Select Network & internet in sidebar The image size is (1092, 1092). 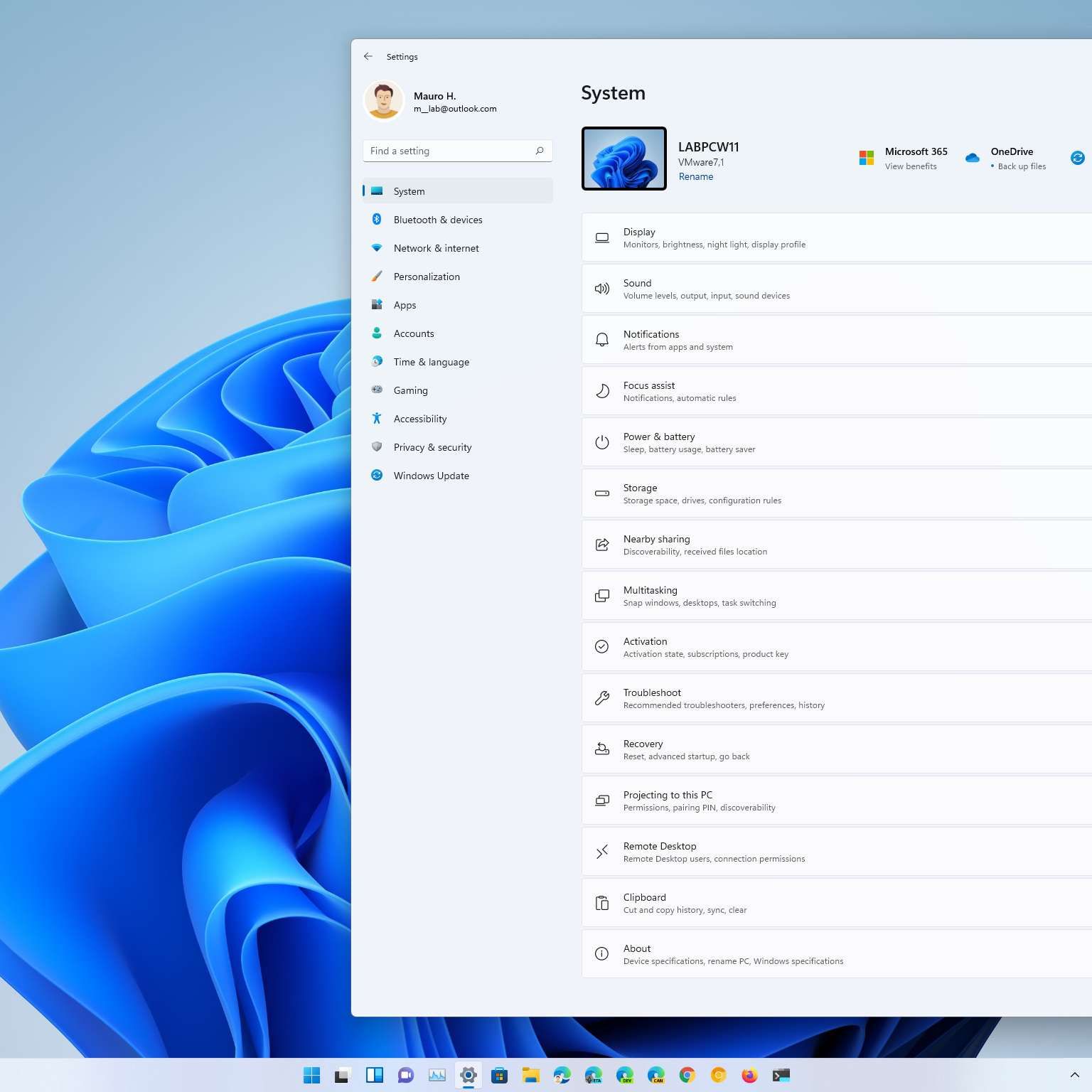pyautogui.click(x=436, y=248)
